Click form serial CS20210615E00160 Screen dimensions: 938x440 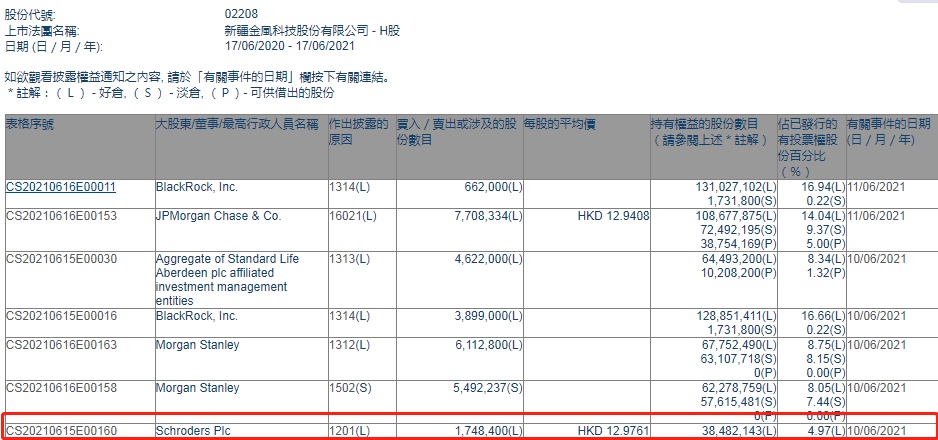pos(61,430)
